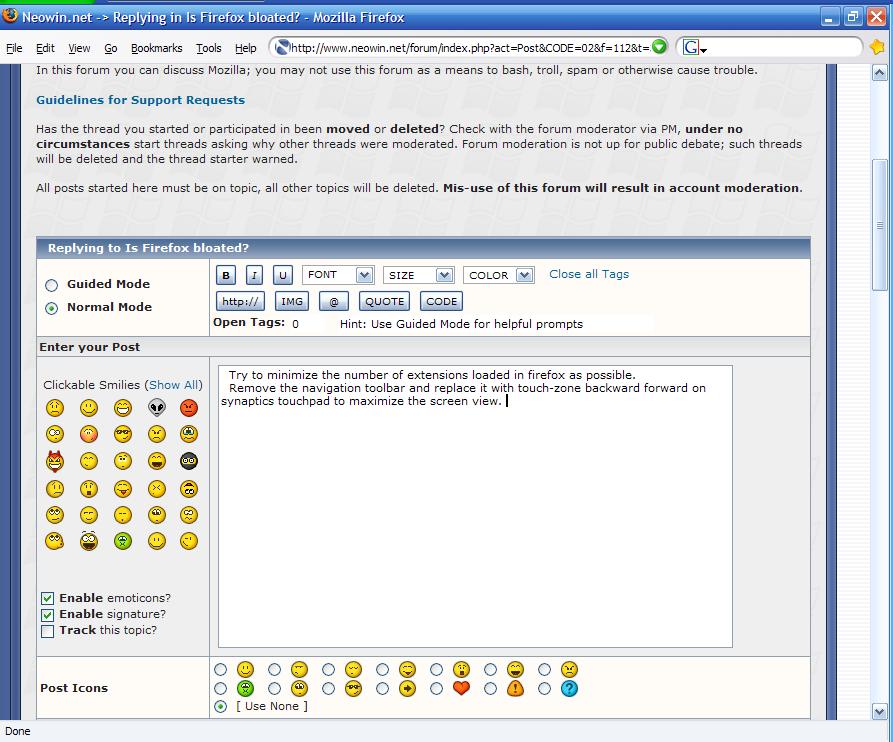Click the site favicon in address bar

(x=282, y=48)
